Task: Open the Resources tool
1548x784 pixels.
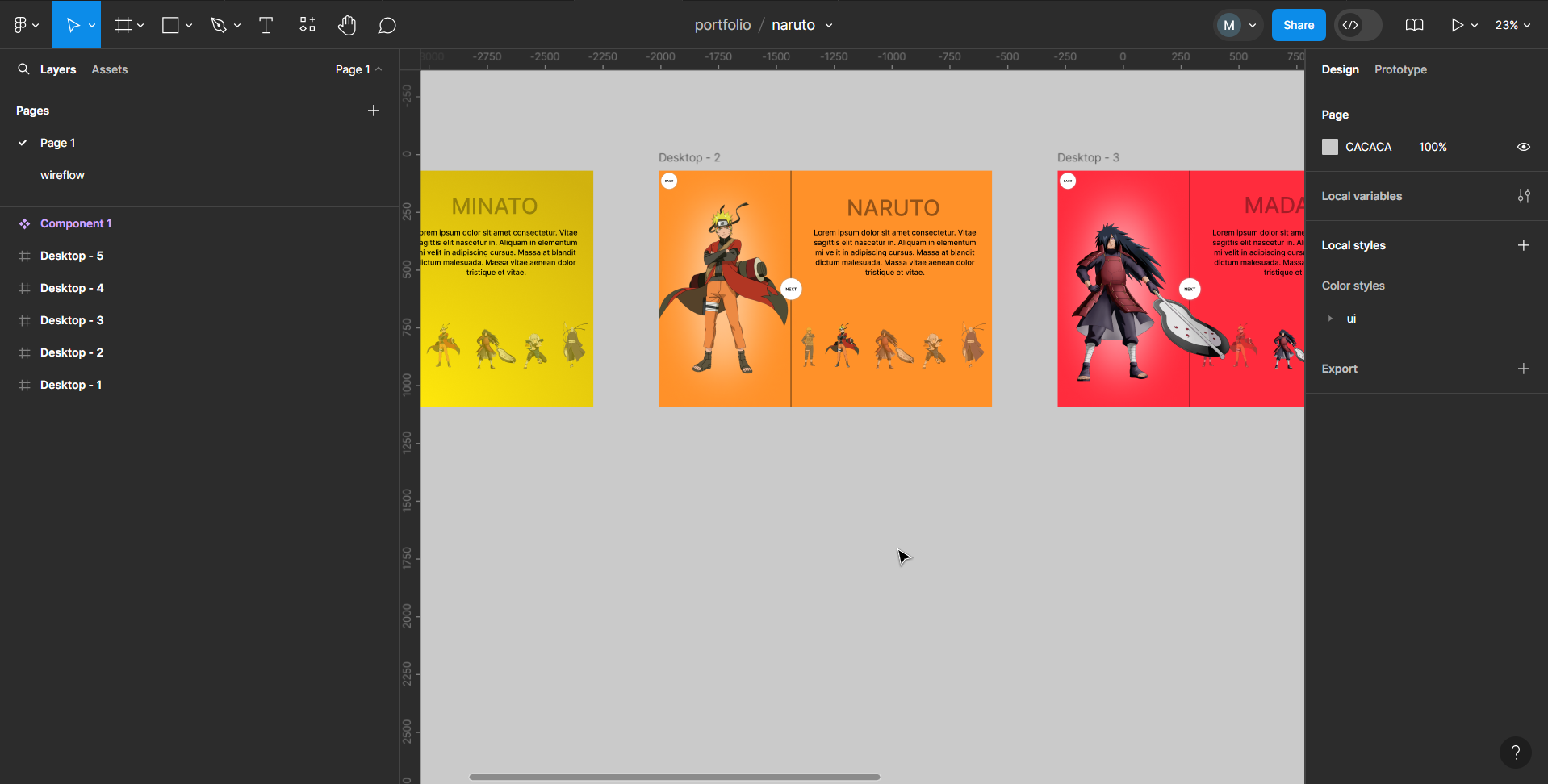Action: coord(308,25)
